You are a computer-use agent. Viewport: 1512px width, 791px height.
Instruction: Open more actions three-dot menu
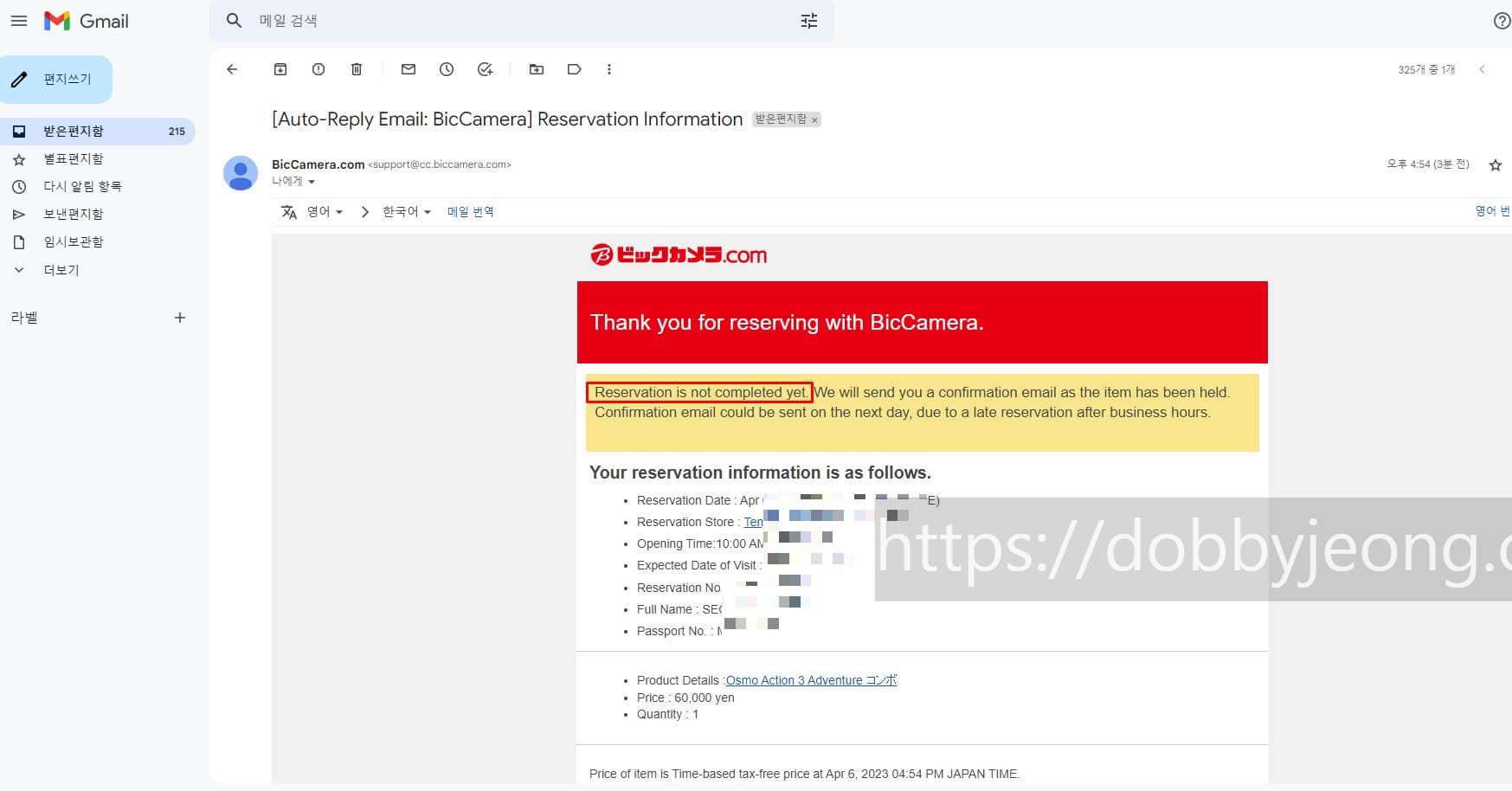point(609,69)
